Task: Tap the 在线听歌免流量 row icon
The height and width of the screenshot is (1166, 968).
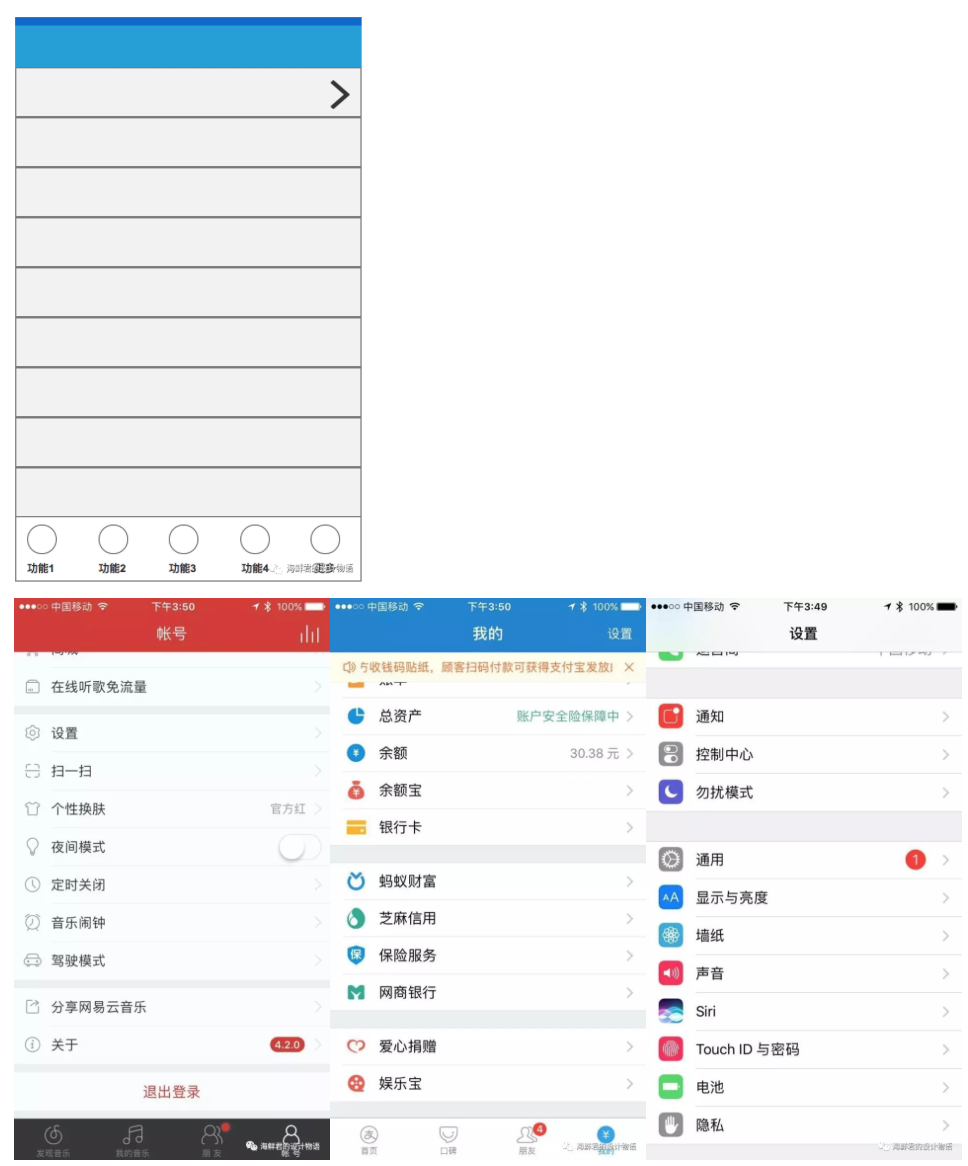Action: click(x=32, y=686)
